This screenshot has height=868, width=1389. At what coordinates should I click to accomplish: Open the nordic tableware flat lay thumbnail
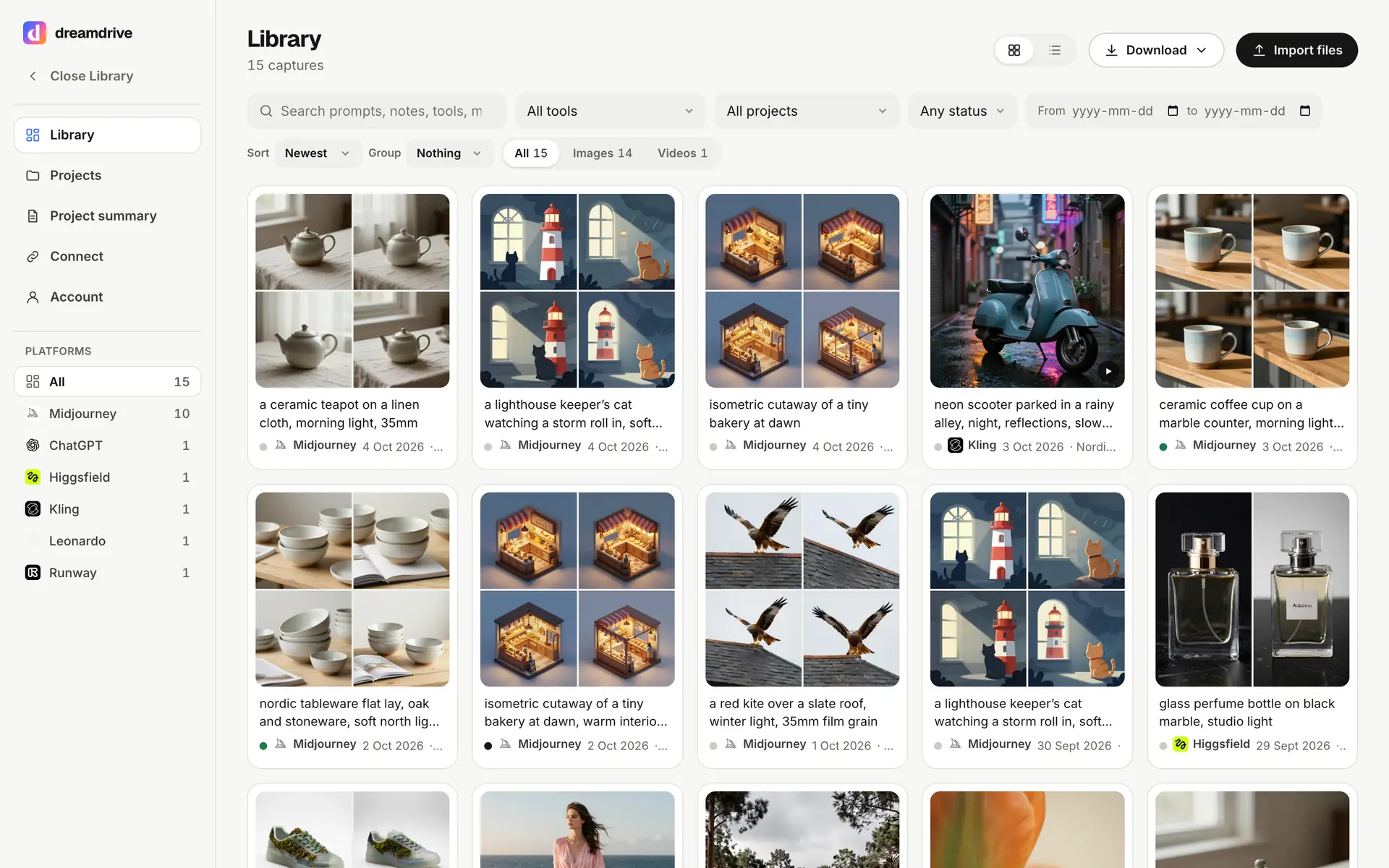click(x=352, y=590)
